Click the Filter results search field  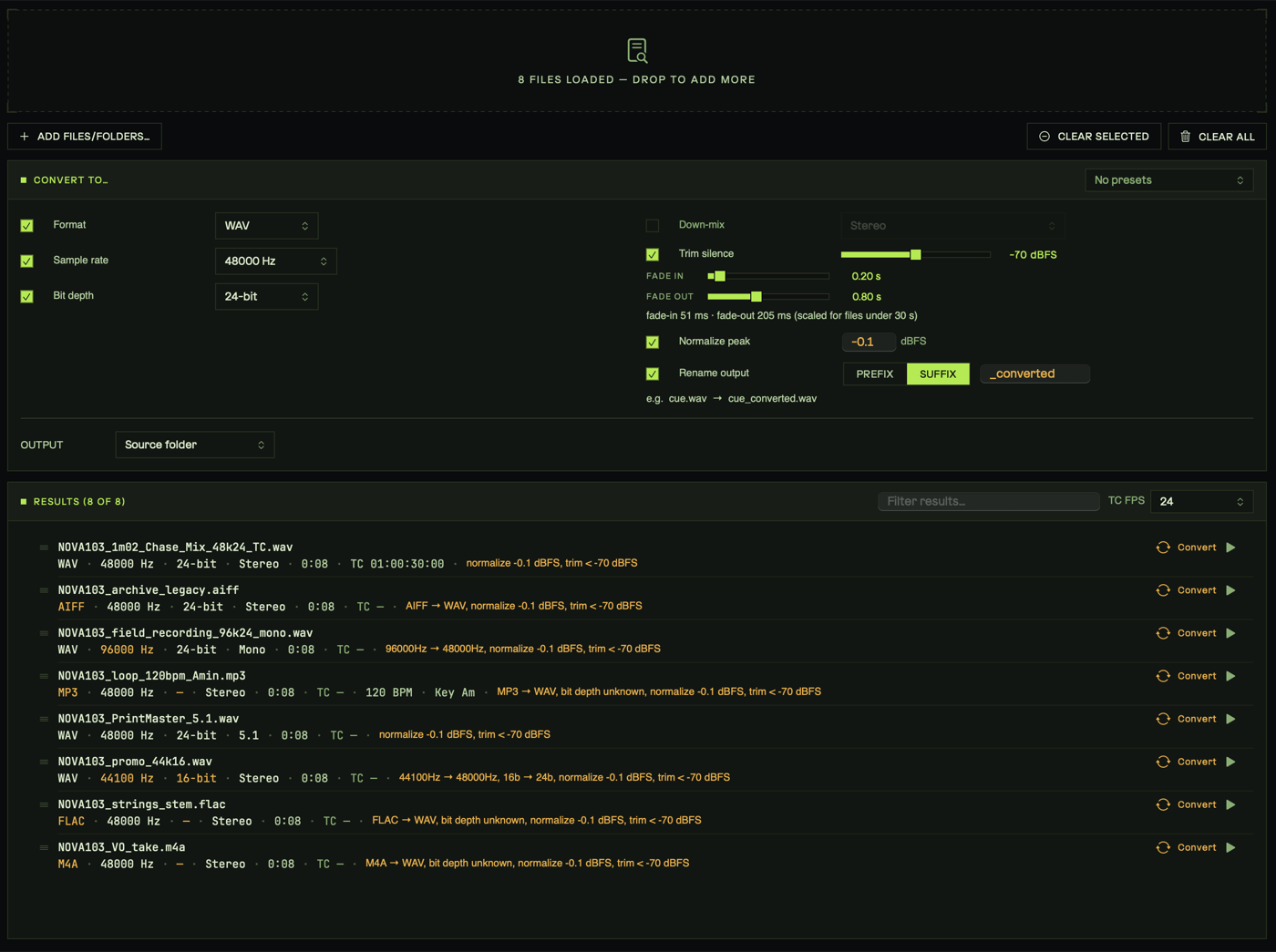[989, 502]
